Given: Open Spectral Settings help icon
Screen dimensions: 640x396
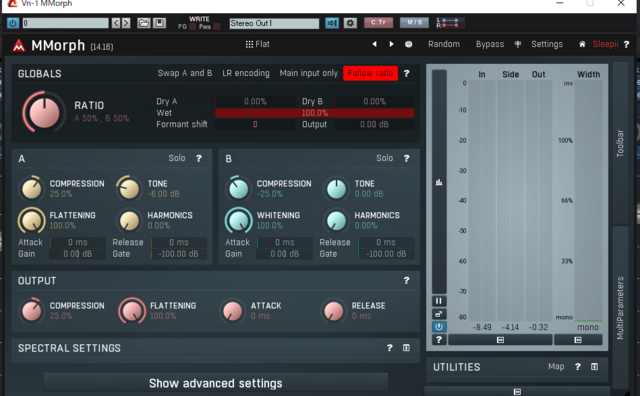Looking at the screenshot, I should (x=389, y=347).
